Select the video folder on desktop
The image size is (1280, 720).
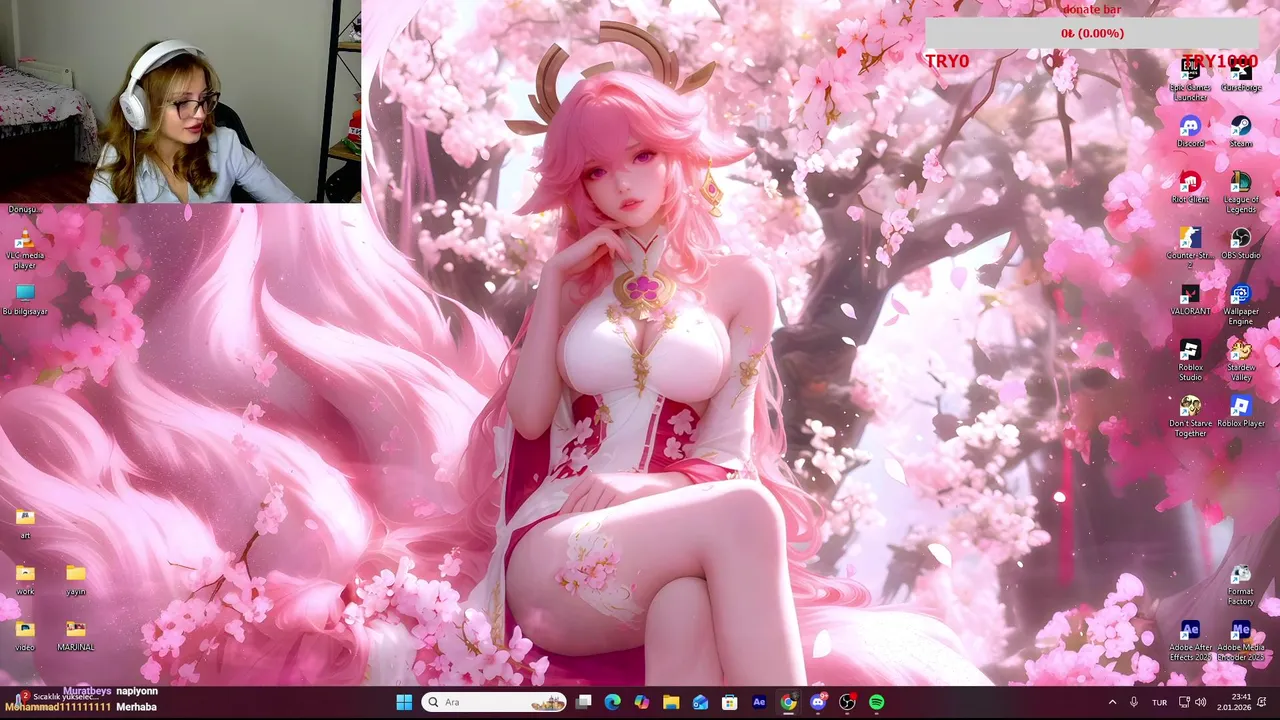(x=25, y=636)
